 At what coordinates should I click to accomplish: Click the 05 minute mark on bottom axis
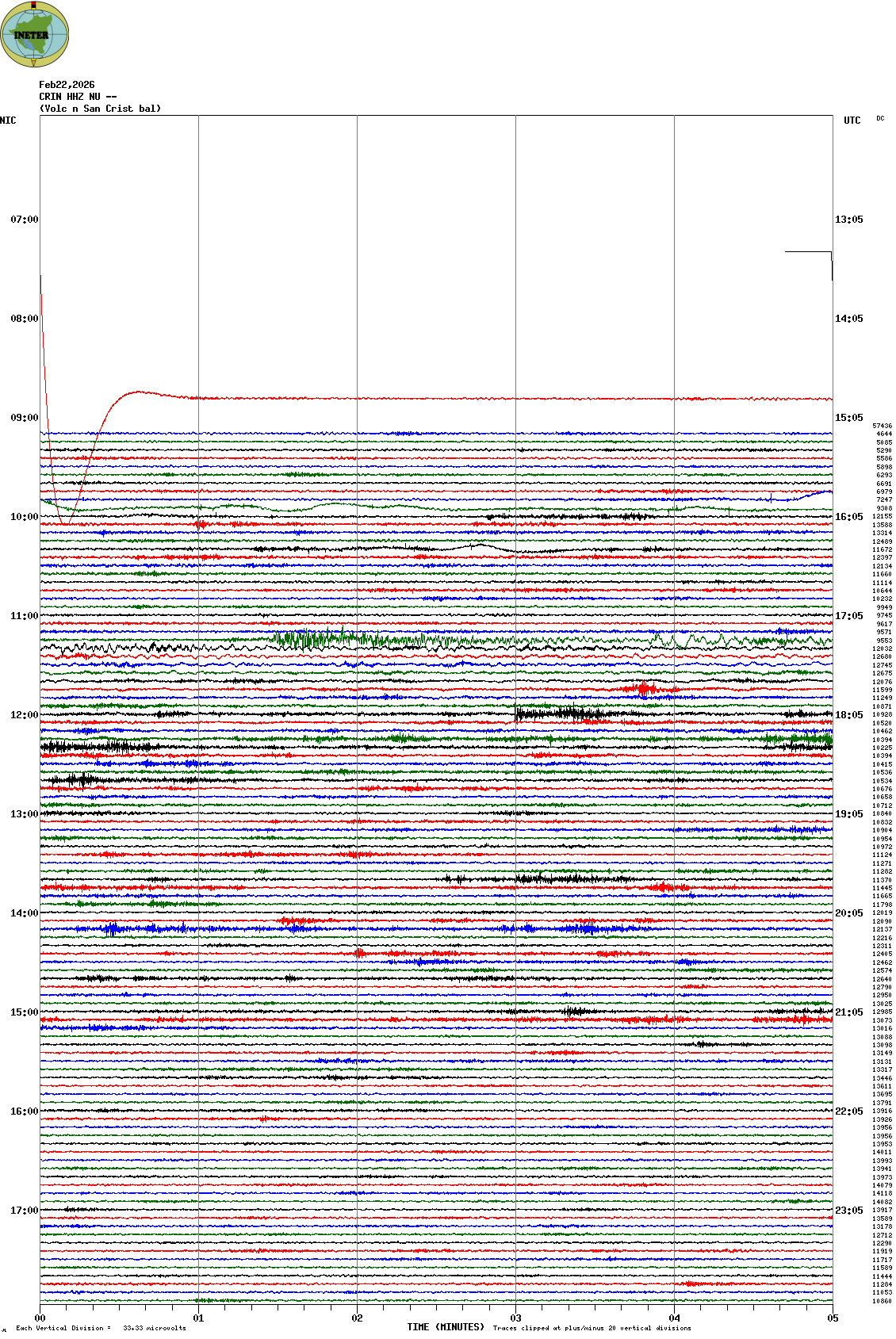click(x=833, y=1318)
